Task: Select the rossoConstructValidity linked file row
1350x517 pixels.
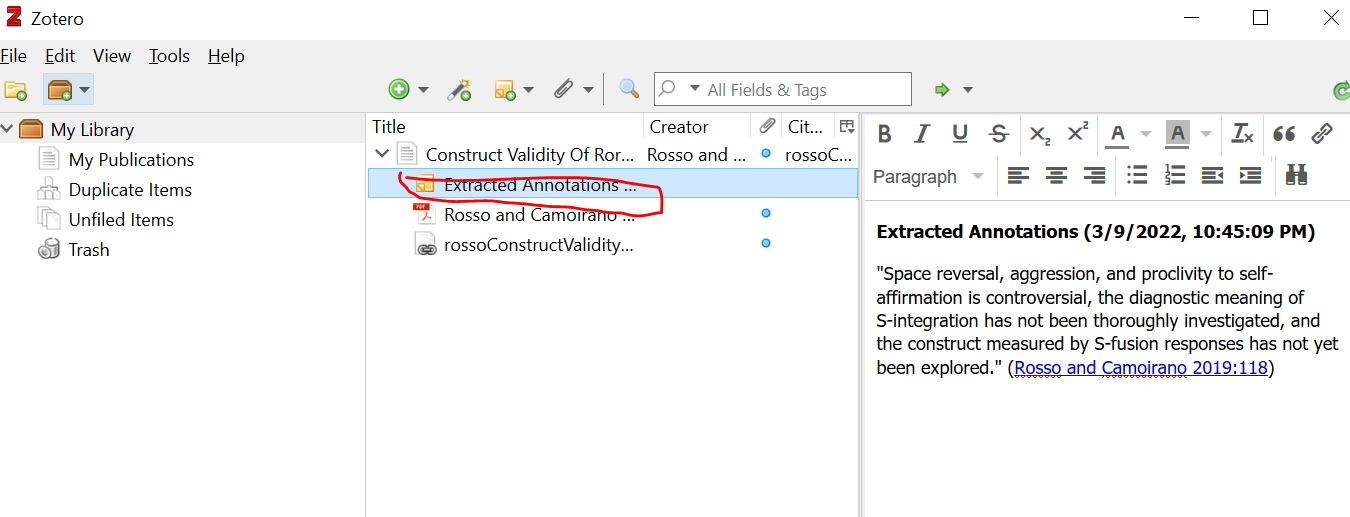Action: tap(612, 244)
